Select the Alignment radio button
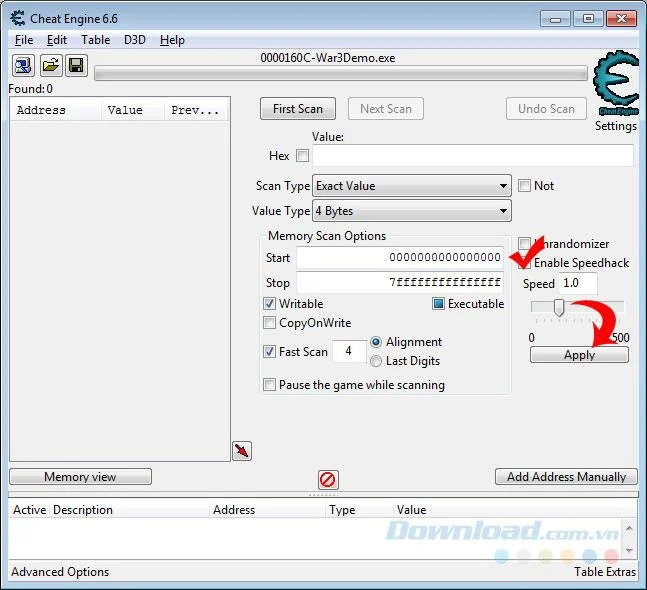The height and width of the screenshot is (590, 647). (x=376, y=342)
